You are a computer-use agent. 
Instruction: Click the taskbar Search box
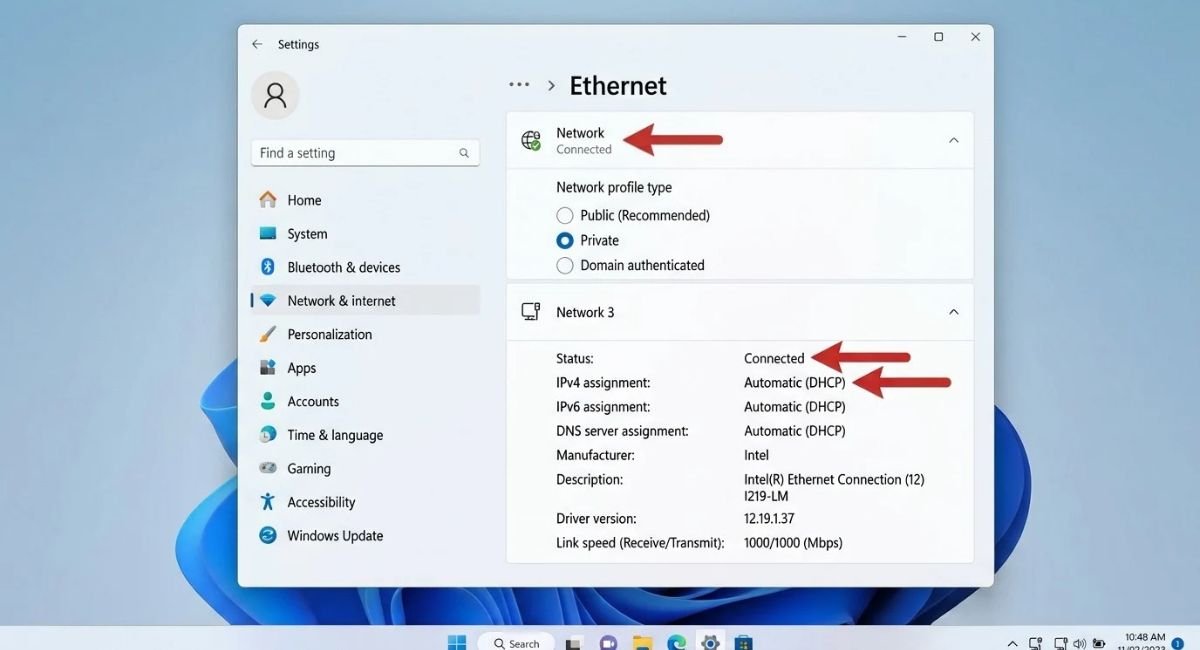[x=516, y=643]
